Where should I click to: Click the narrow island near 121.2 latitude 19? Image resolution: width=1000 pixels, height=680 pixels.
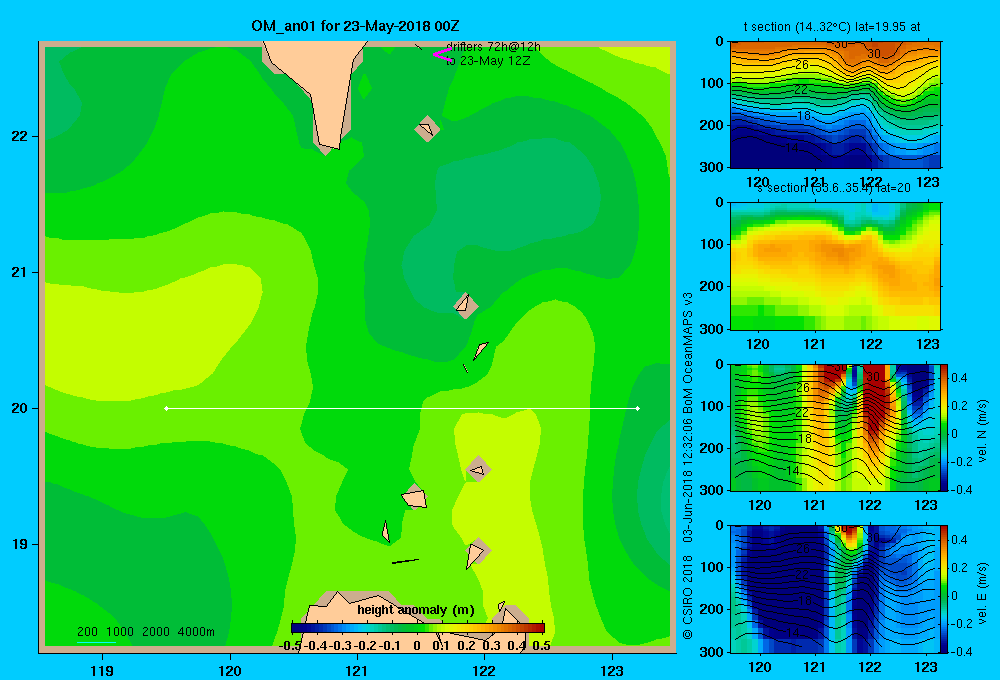coord(385,531)
